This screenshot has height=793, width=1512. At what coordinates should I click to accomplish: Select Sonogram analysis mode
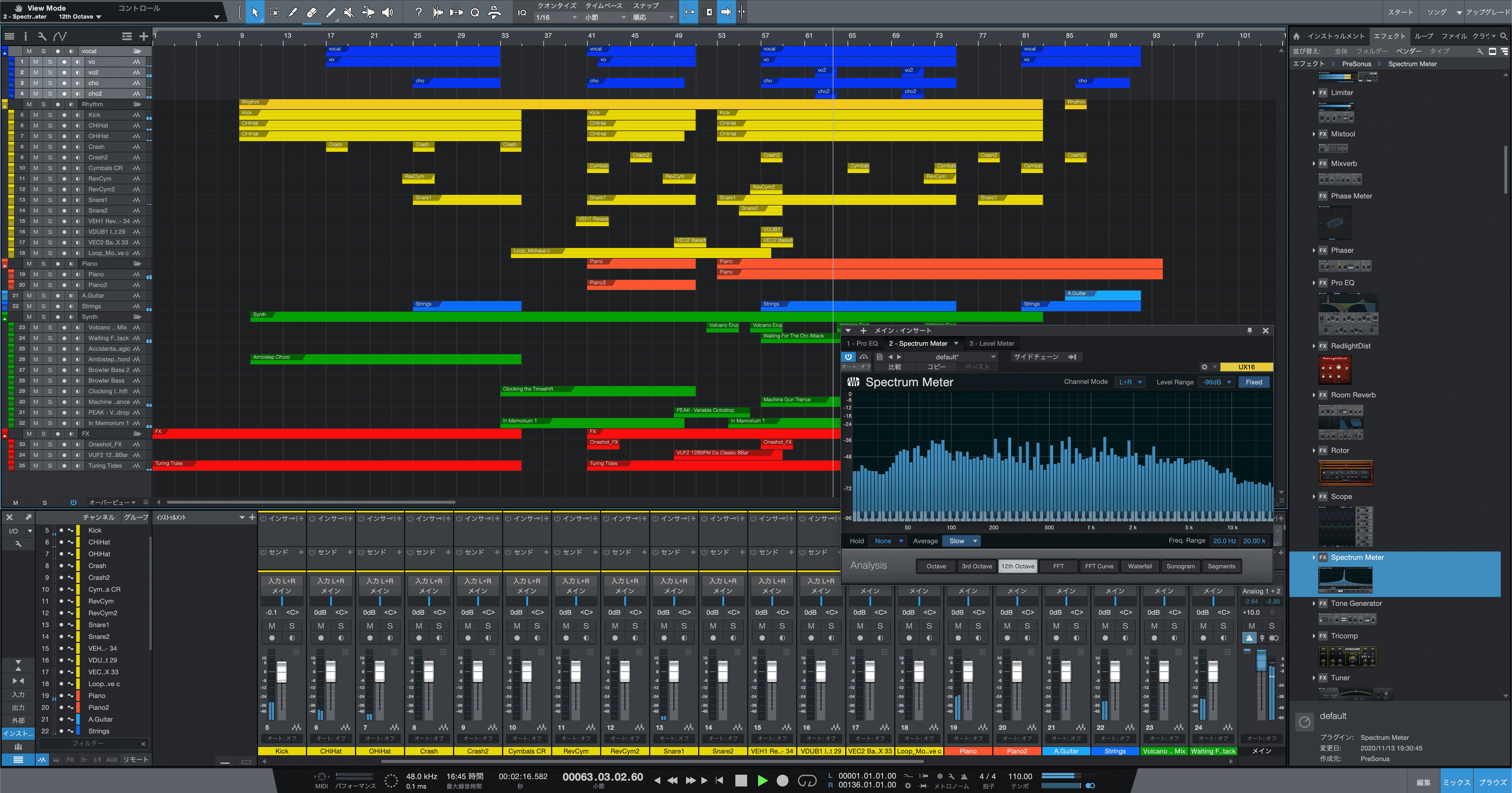(x=1180, y=567)
